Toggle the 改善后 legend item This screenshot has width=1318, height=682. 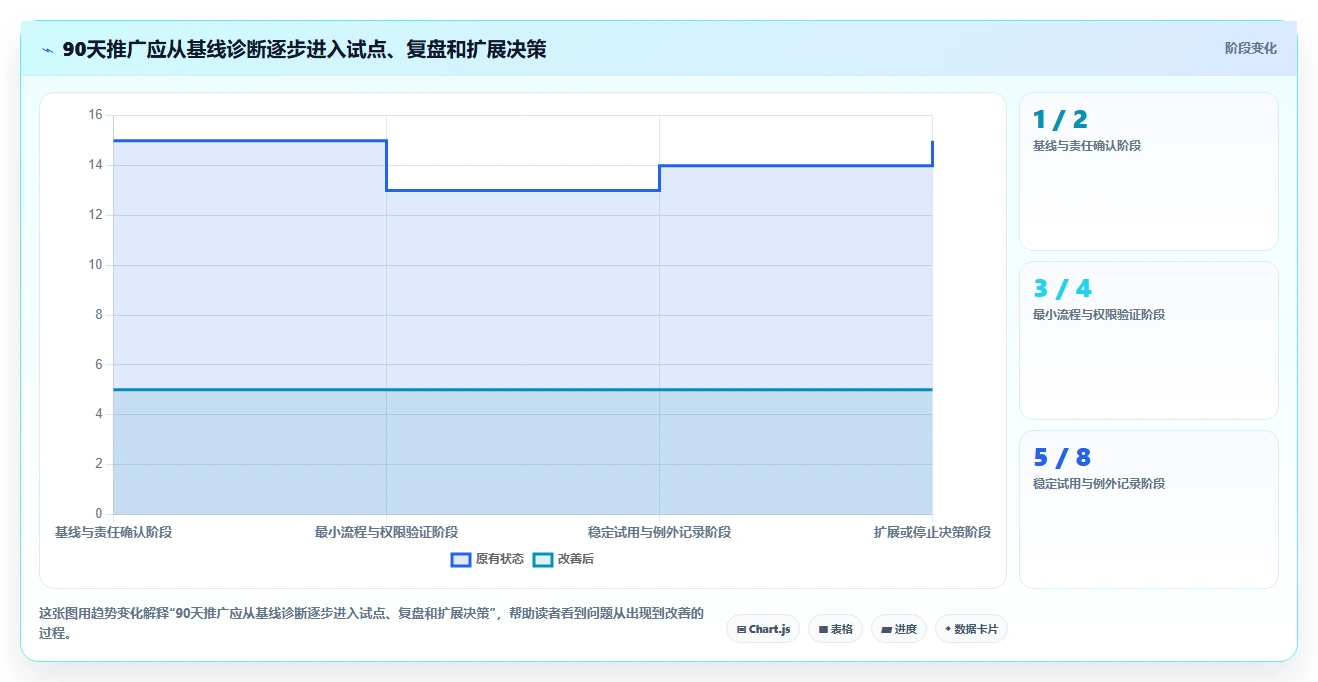point(563,559)
